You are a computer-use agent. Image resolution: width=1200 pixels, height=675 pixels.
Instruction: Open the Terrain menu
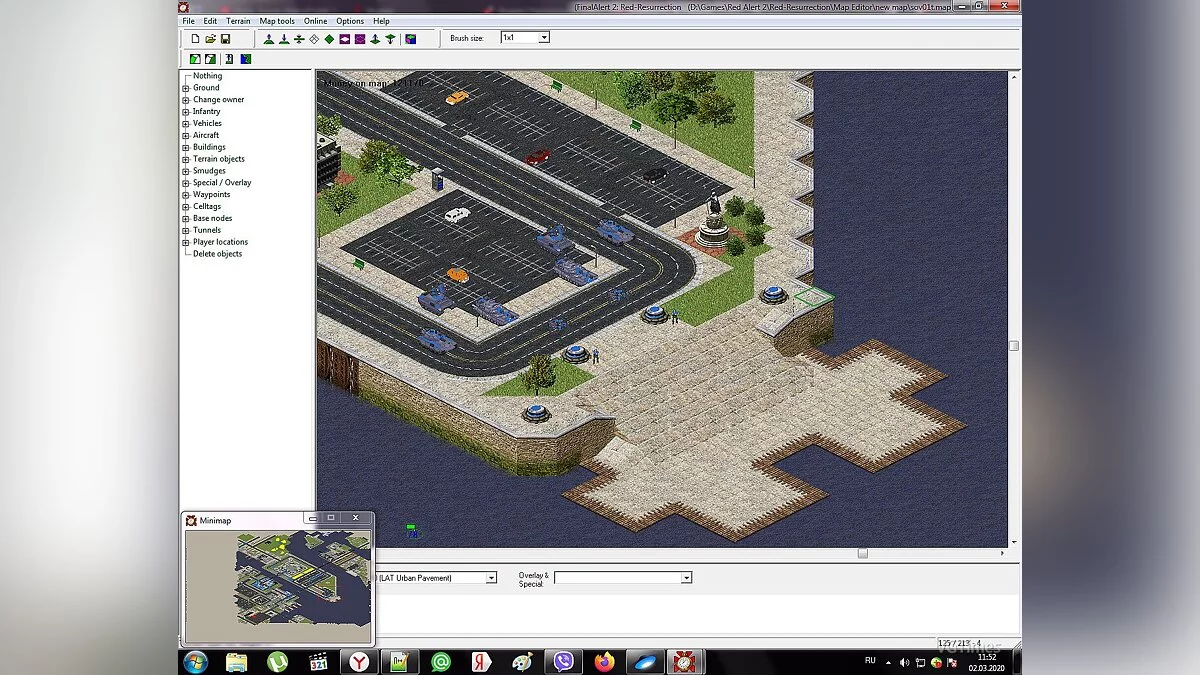click(237, 20)
